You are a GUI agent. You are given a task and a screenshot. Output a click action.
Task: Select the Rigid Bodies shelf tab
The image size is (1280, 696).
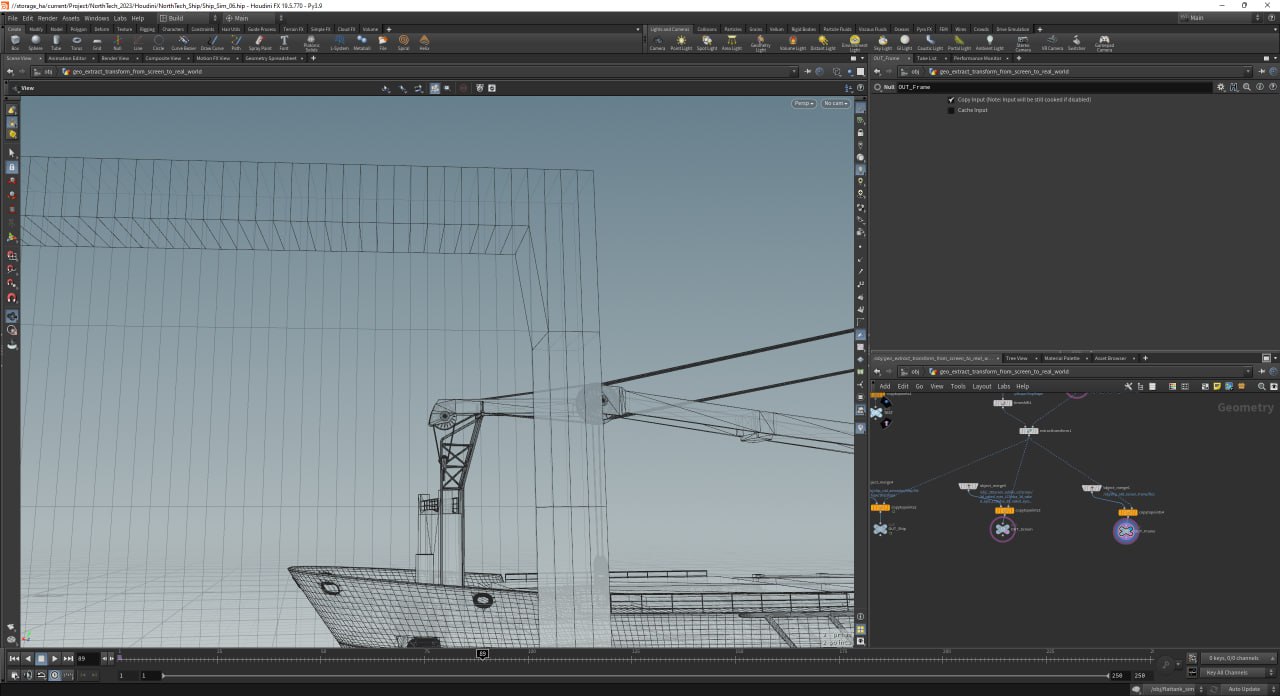pos(802,29)
